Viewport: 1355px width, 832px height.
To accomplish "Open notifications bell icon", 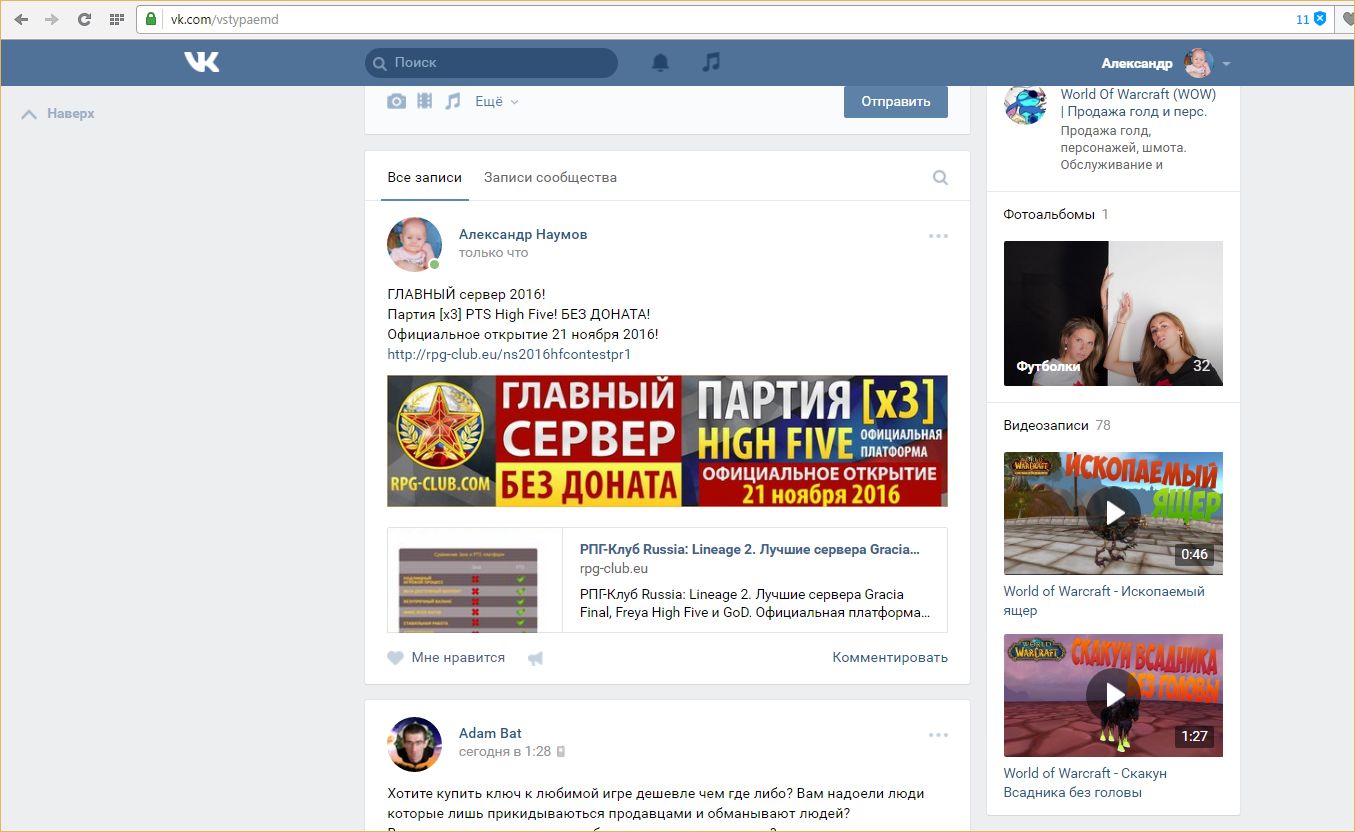I will (x=660, y=62).
